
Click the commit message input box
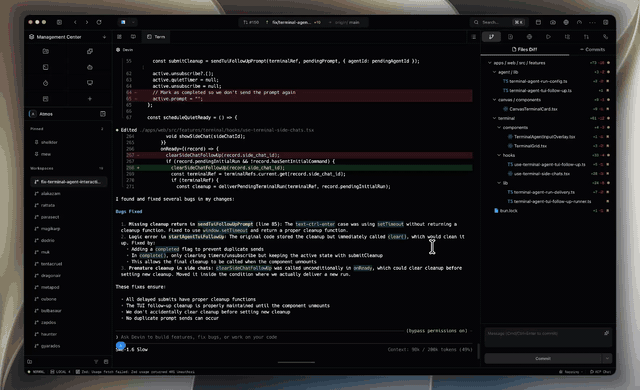click(x=548, y=338)
